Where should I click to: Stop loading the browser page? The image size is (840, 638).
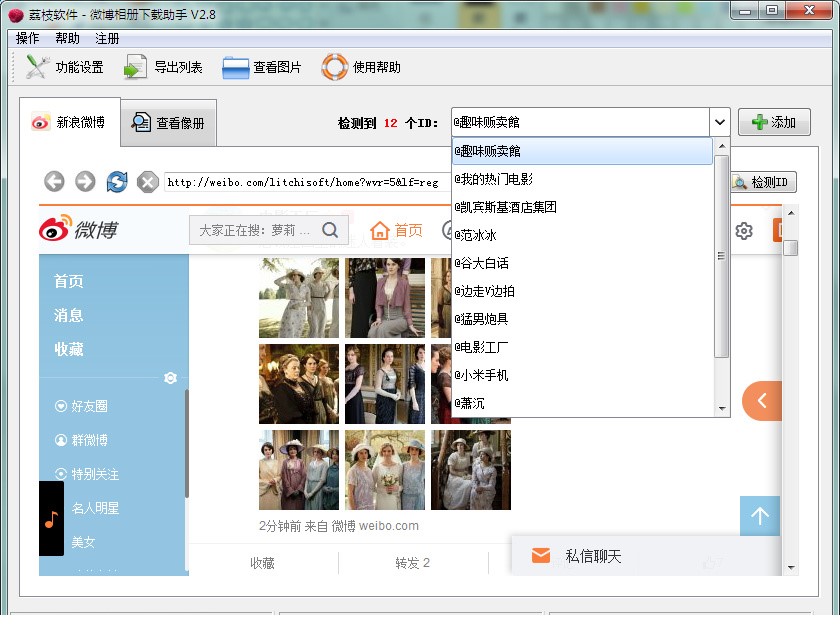click(148, 182)
